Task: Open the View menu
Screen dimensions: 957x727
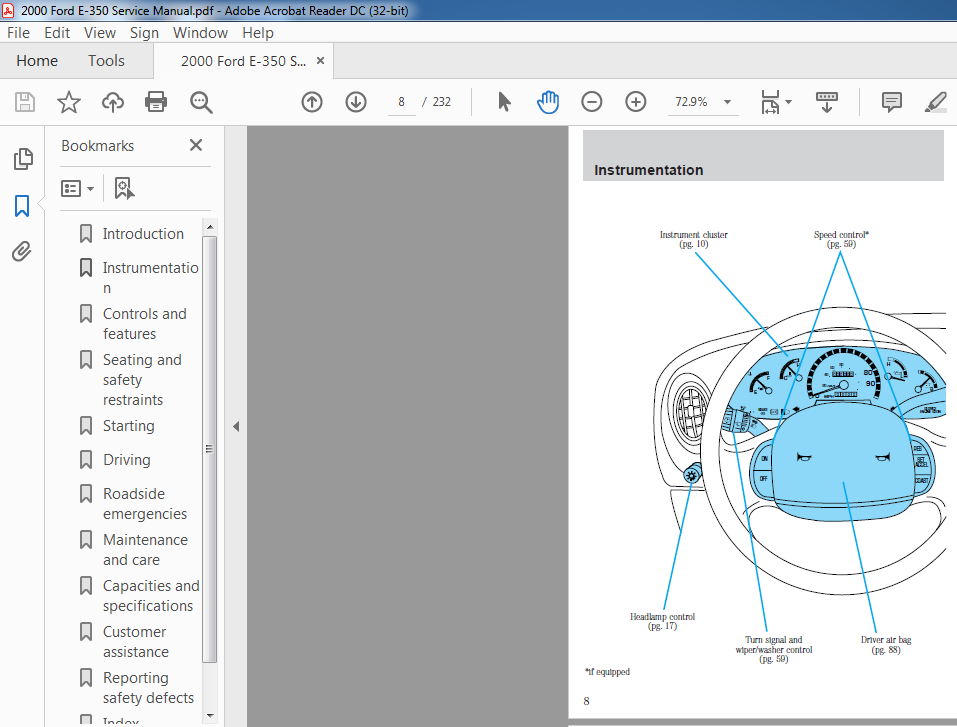Action: click(99, 33)
